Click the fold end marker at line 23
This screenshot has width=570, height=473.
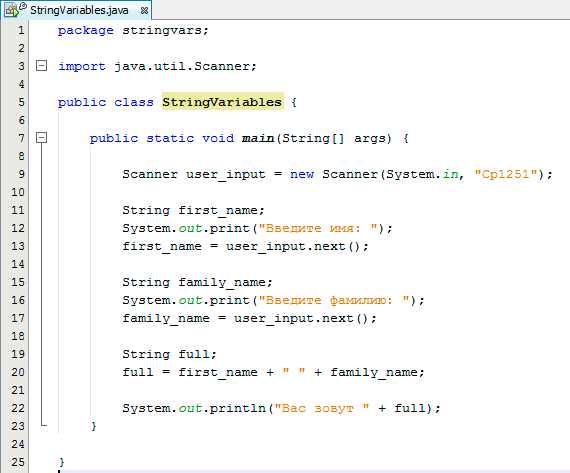44,424
